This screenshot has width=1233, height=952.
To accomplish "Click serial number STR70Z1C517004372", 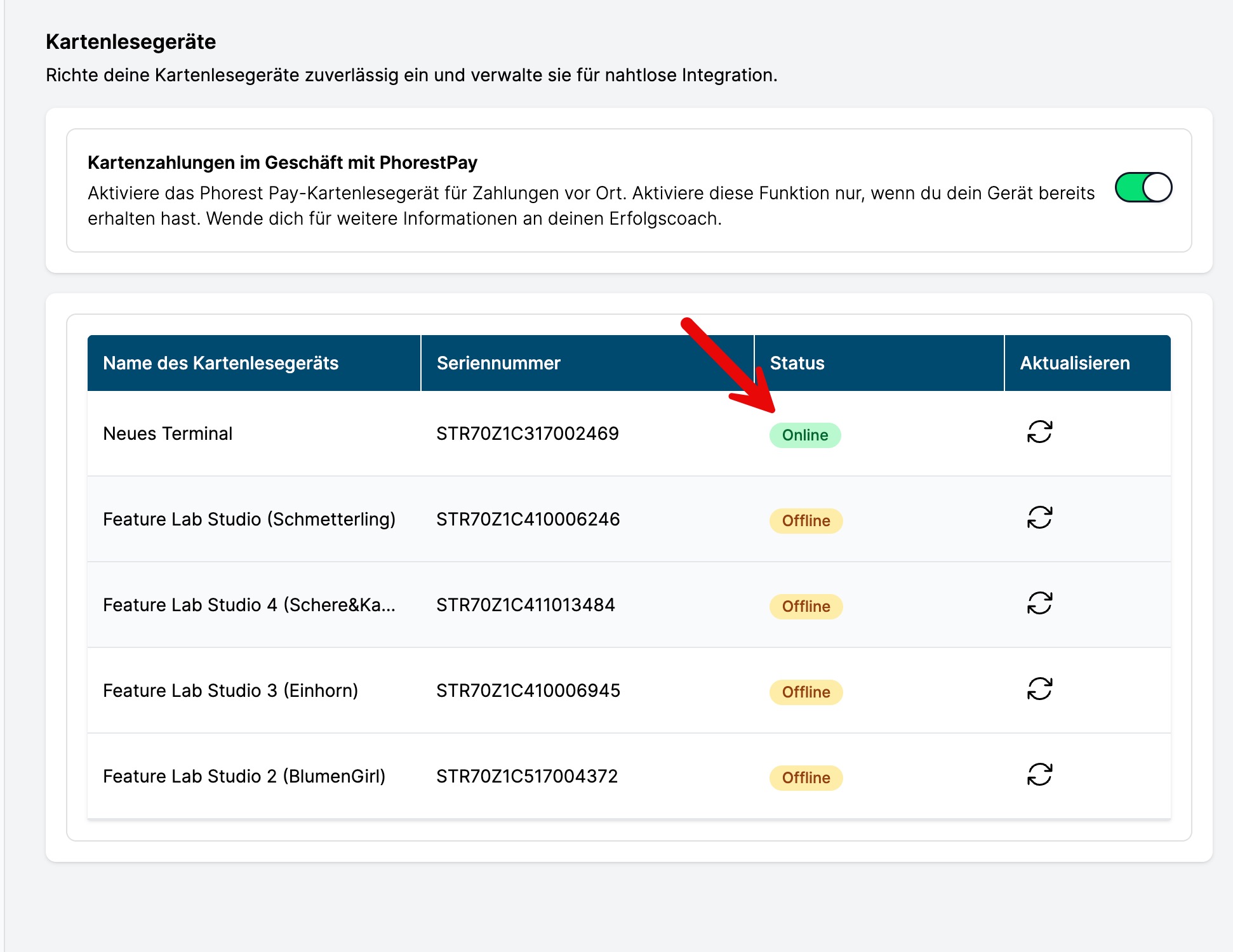I will coord(527,776).
